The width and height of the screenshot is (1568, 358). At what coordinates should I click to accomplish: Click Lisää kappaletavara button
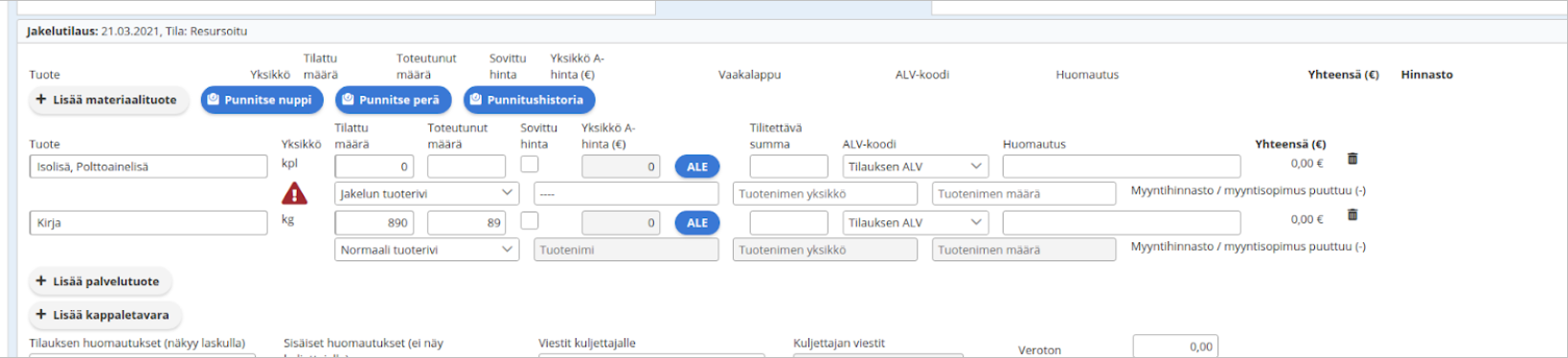pyautogui.click(x=104, y=315)
